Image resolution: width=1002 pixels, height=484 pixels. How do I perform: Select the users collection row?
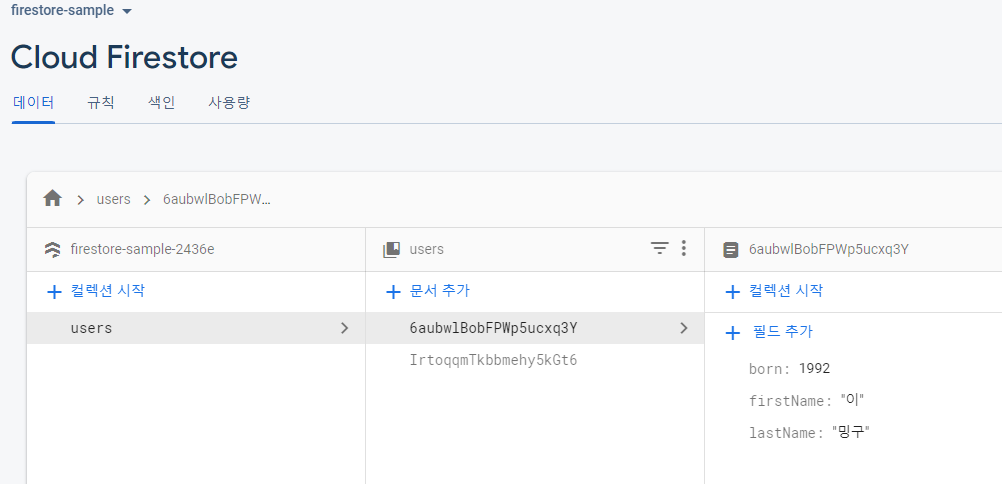coord(196,328)
